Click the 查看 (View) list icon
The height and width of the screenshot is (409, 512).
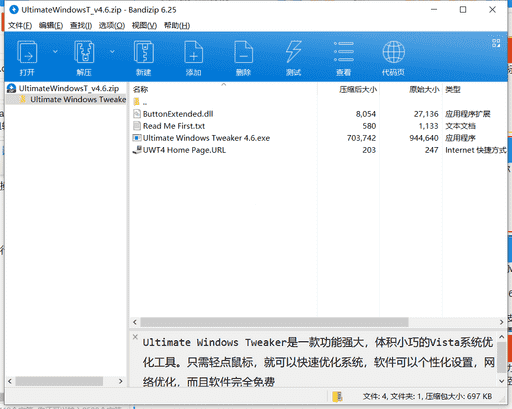(x=344, y=52)
